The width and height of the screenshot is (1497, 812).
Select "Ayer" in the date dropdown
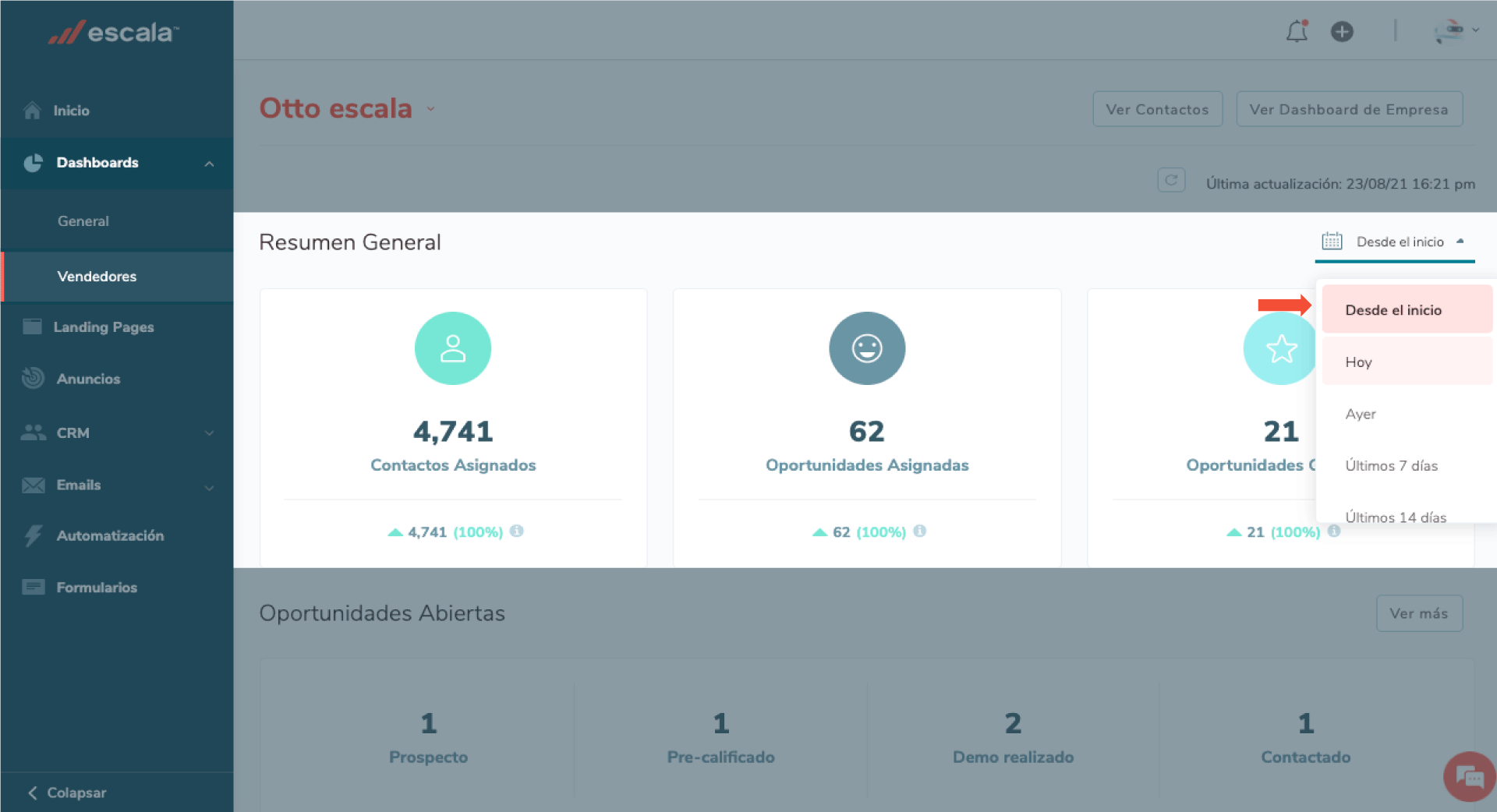pyautogui.click(x=1361, y=415)
